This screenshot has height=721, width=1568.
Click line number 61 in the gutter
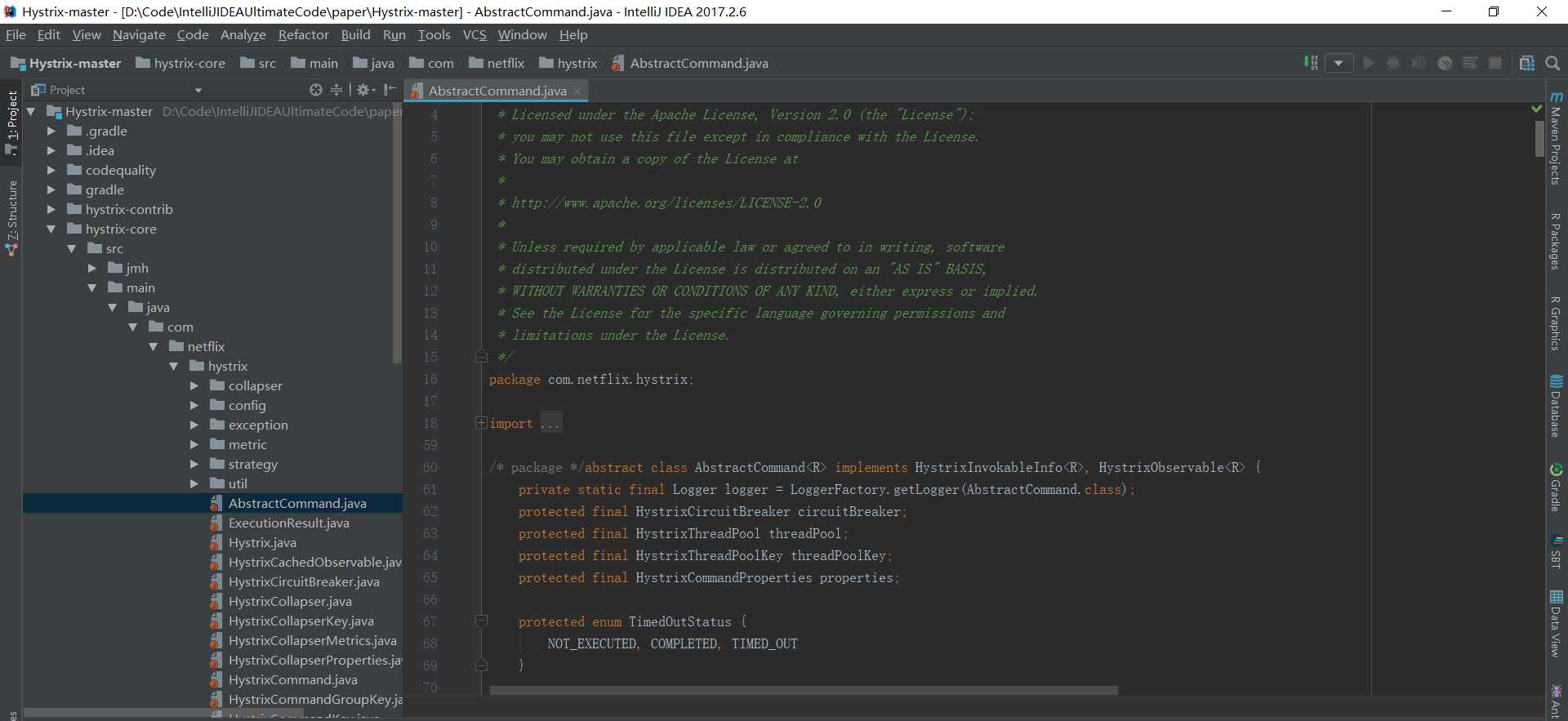tap(430, 489)
